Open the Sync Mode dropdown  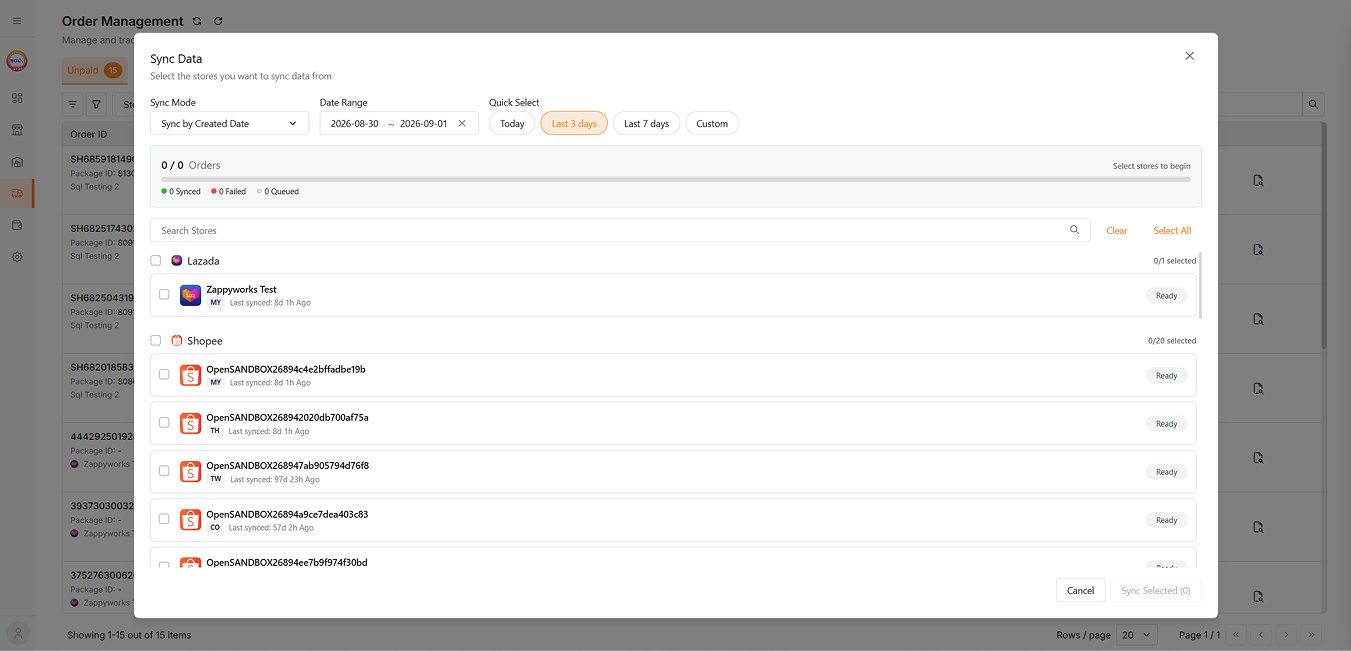(229, 124)
